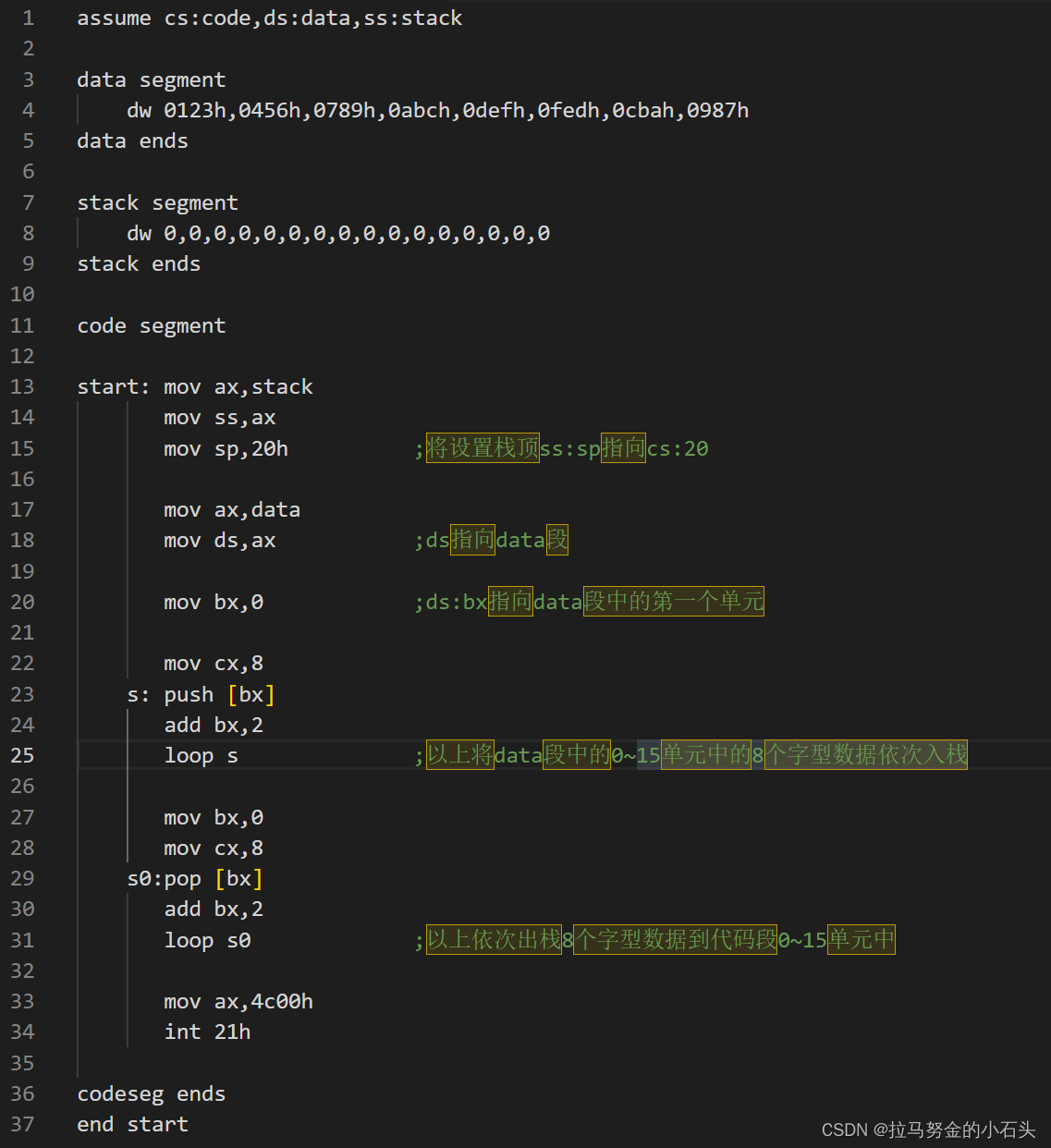Click the 'code segment' declaration

[x=151, y=325]
